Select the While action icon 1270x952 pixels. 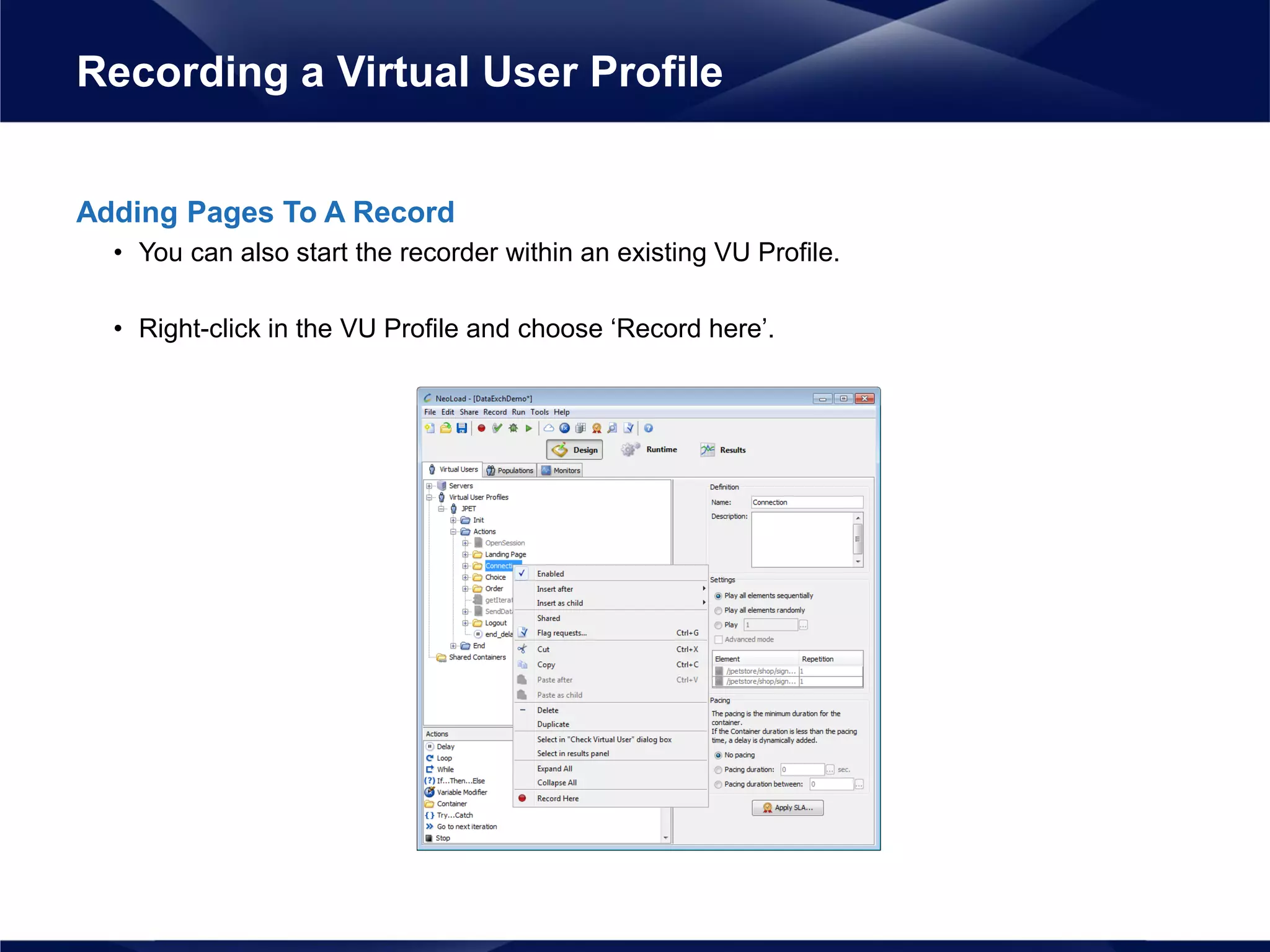(x=430, y=769)
